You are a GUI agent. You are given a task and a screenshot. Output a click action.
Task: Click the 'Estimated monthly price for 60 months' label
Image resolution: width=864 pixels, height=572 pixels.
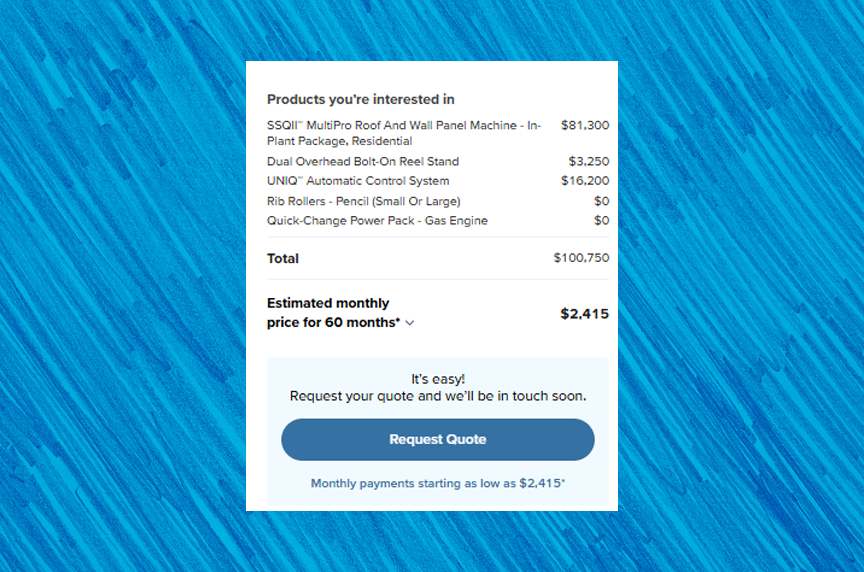(333, 312)
